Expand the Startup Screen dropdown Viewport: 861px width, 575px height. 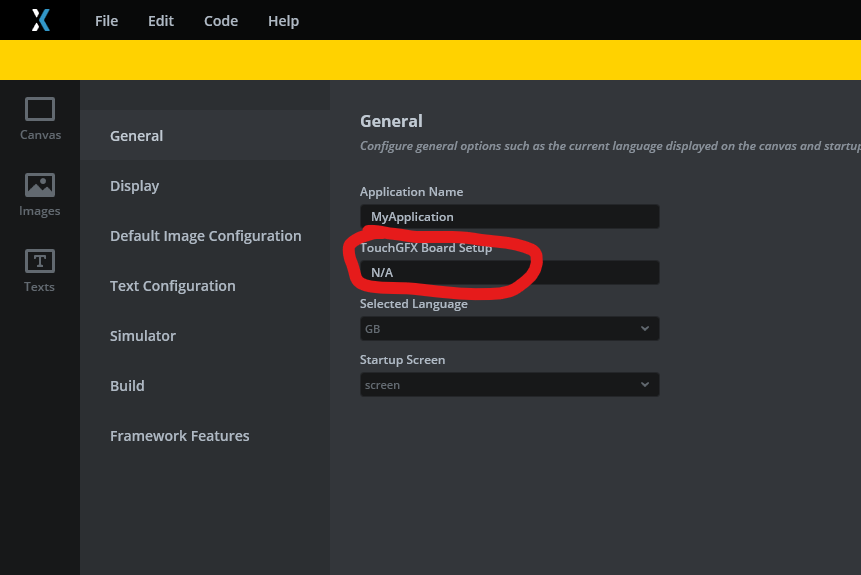point(509,384)
